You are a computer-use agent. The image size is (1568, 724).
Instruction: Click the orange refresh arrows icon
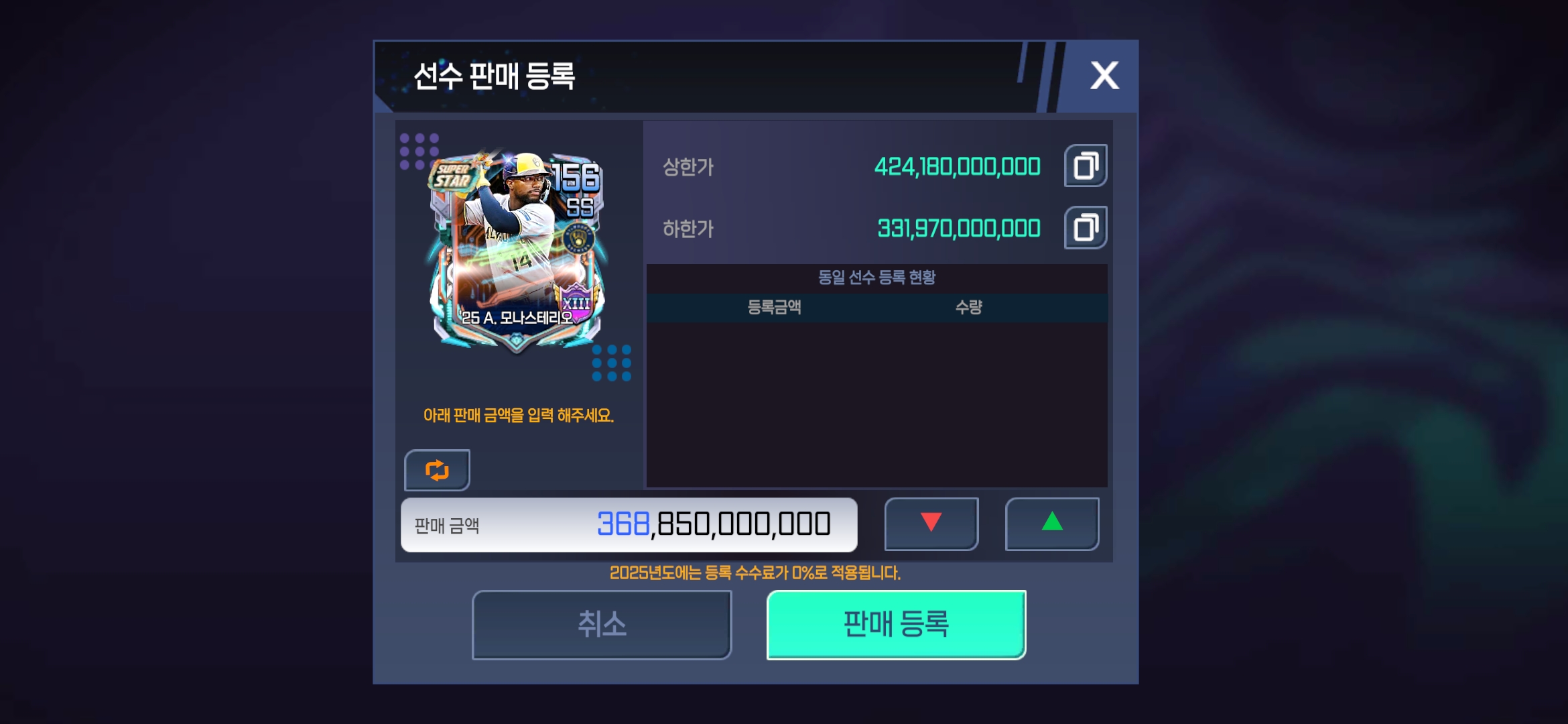[437, 470]
